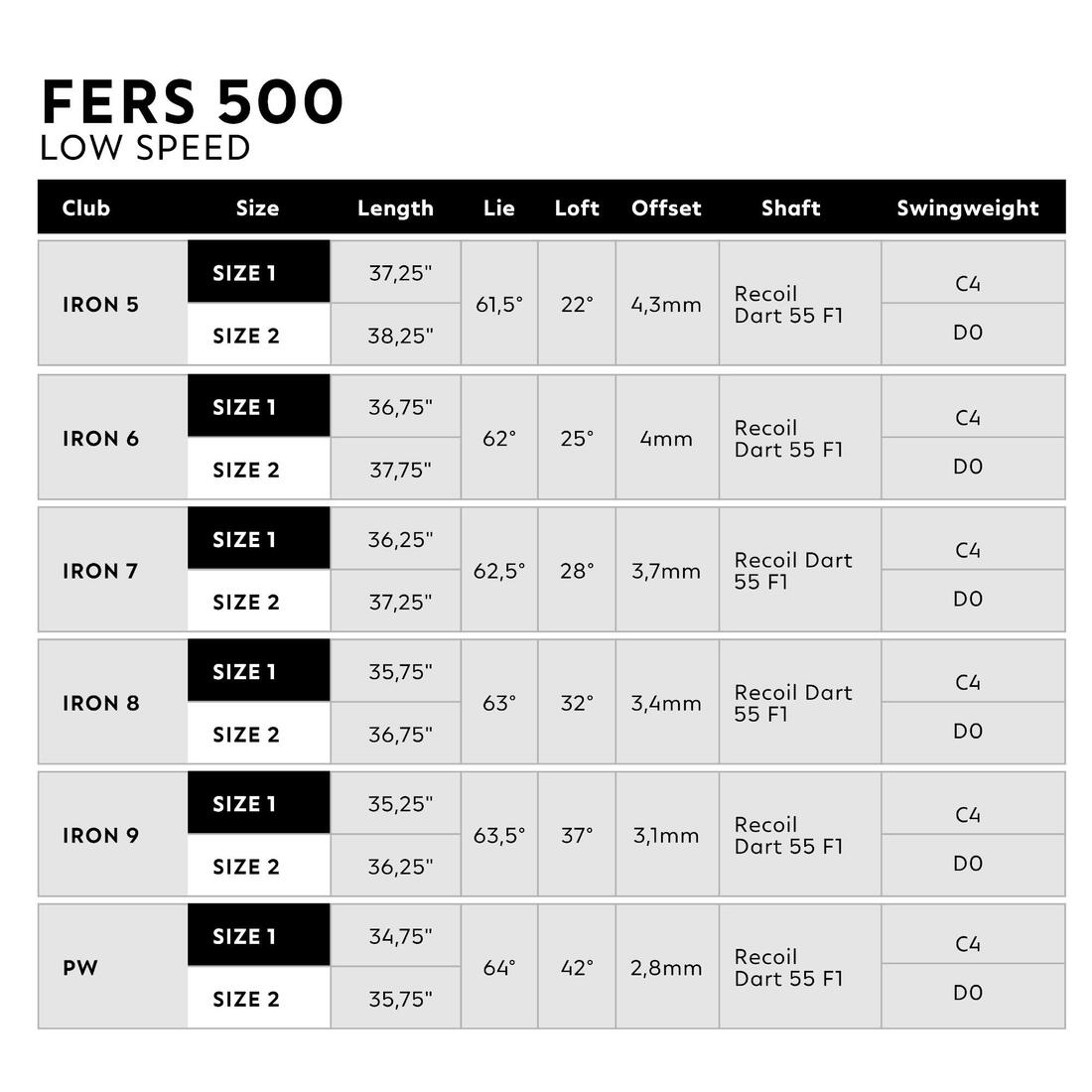Select the Shaft column header
The image size is (1092, 1092).
pos(790,208)
